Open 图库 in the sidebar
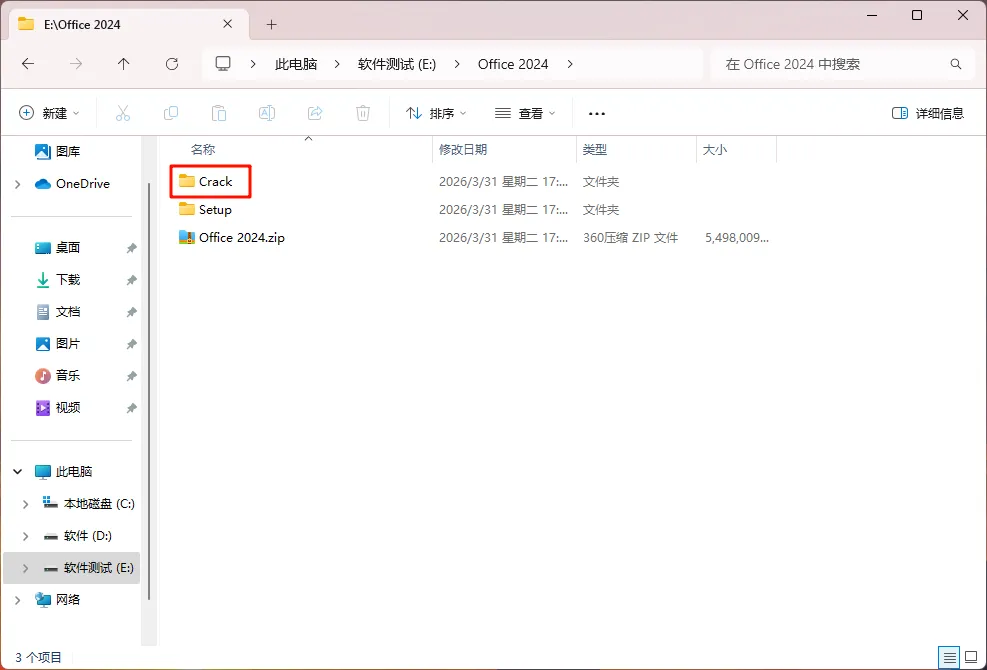Screen dimensions: 987x670 point(57,151)
